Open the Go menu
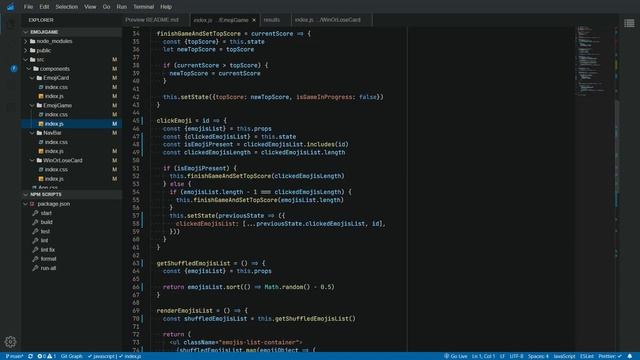Viewport: 640px width, 360px height. [x=107, y=7]
